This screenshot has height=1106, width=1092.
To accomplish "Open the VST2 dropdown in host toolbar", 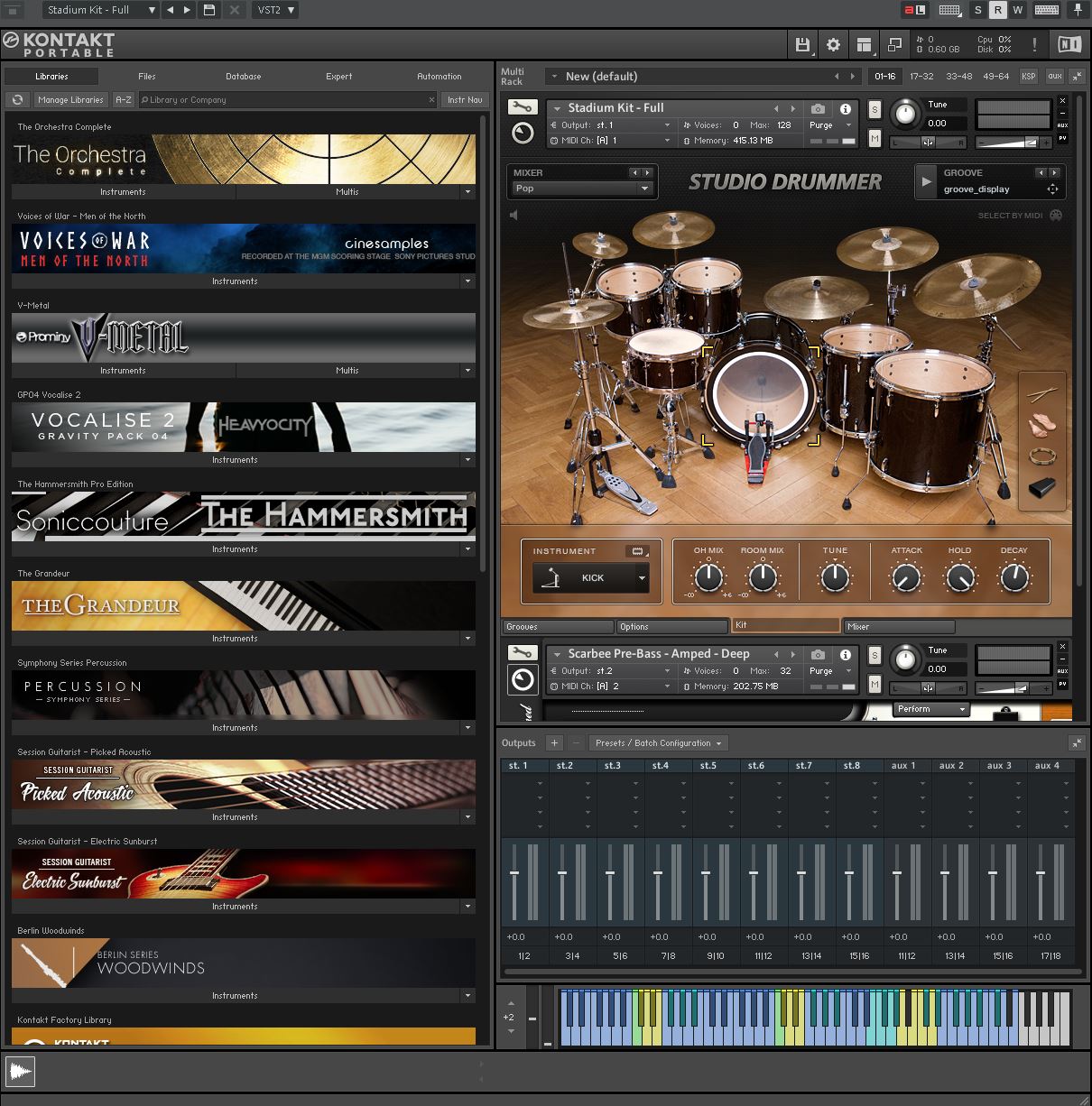I will pyautogui.click(x=274, y=10).
